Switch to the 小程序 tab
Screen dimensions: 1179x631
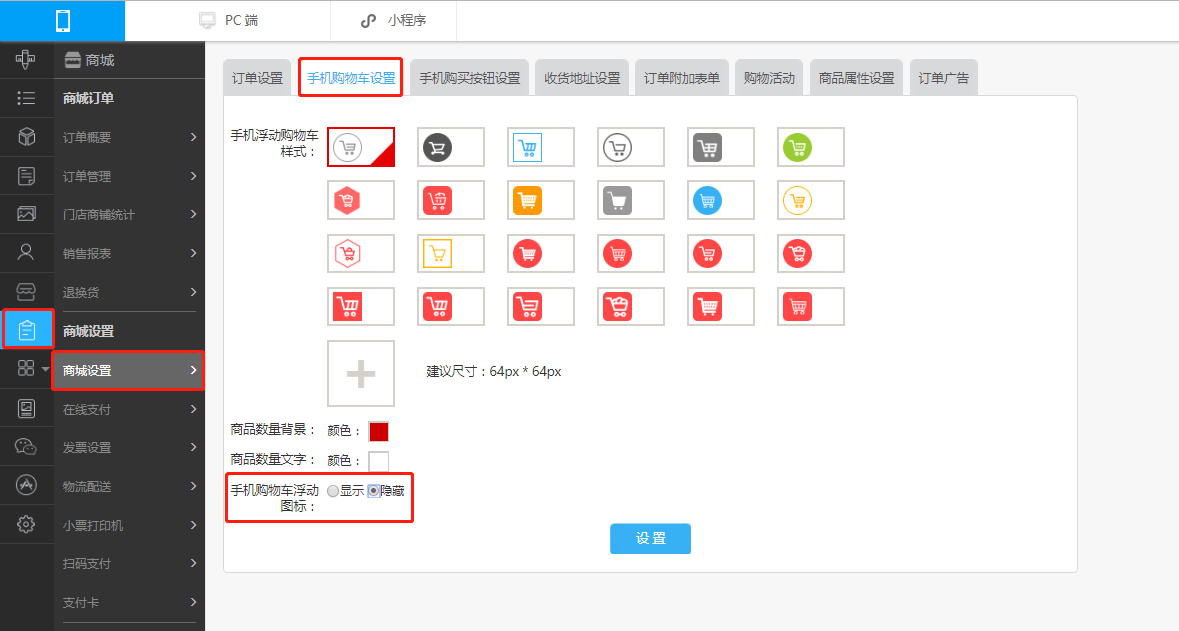coord(393,20)
